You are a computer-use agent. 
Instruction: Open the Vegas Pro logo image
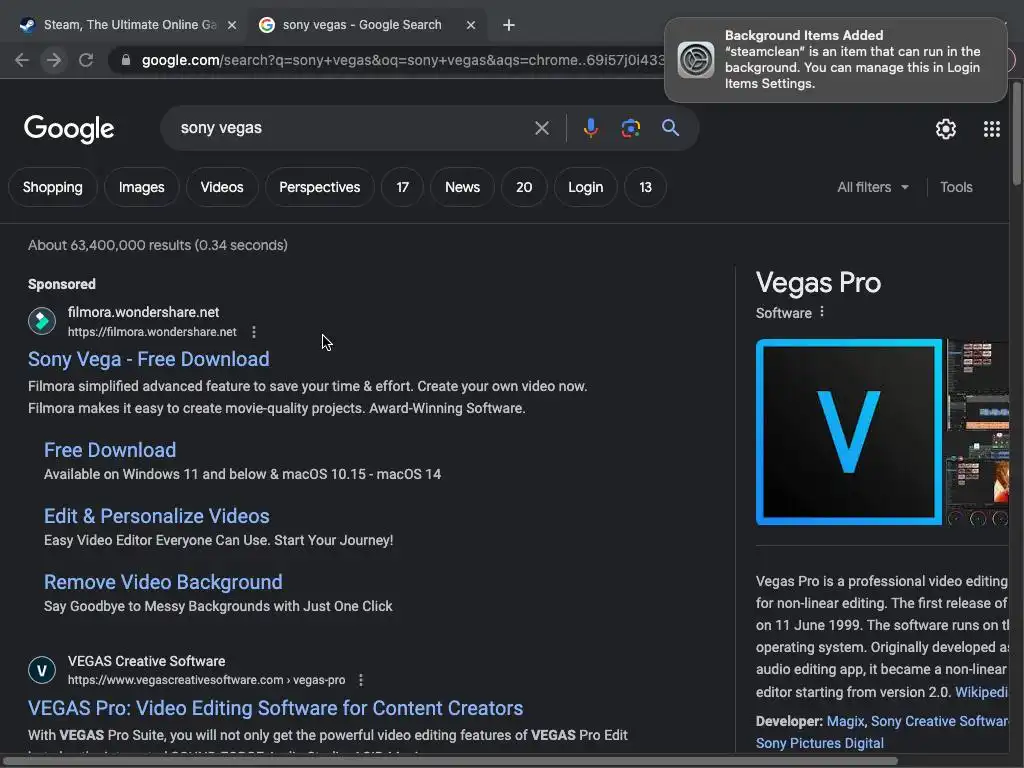pyautogui.click(x=848, y=432)
